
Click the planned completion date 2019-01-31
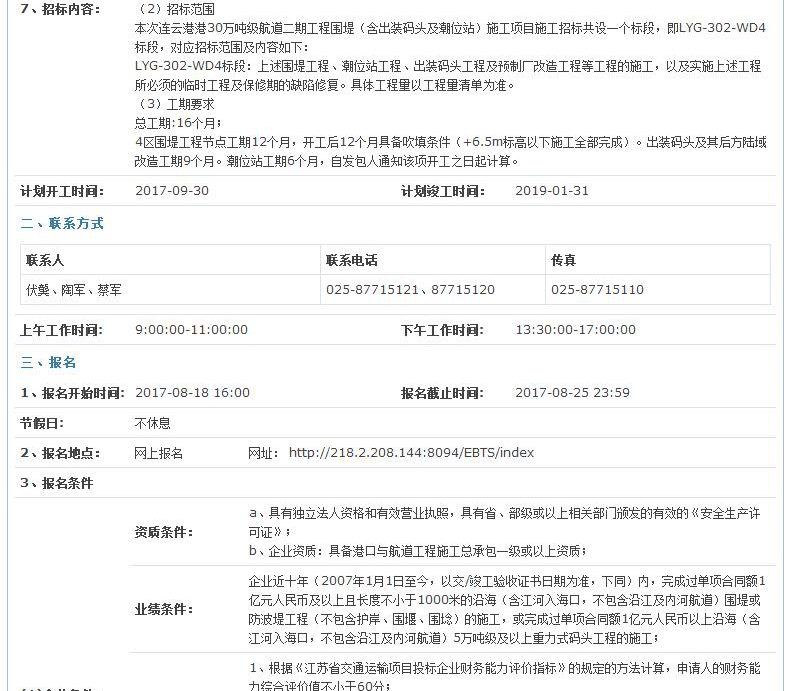point(552,191)
